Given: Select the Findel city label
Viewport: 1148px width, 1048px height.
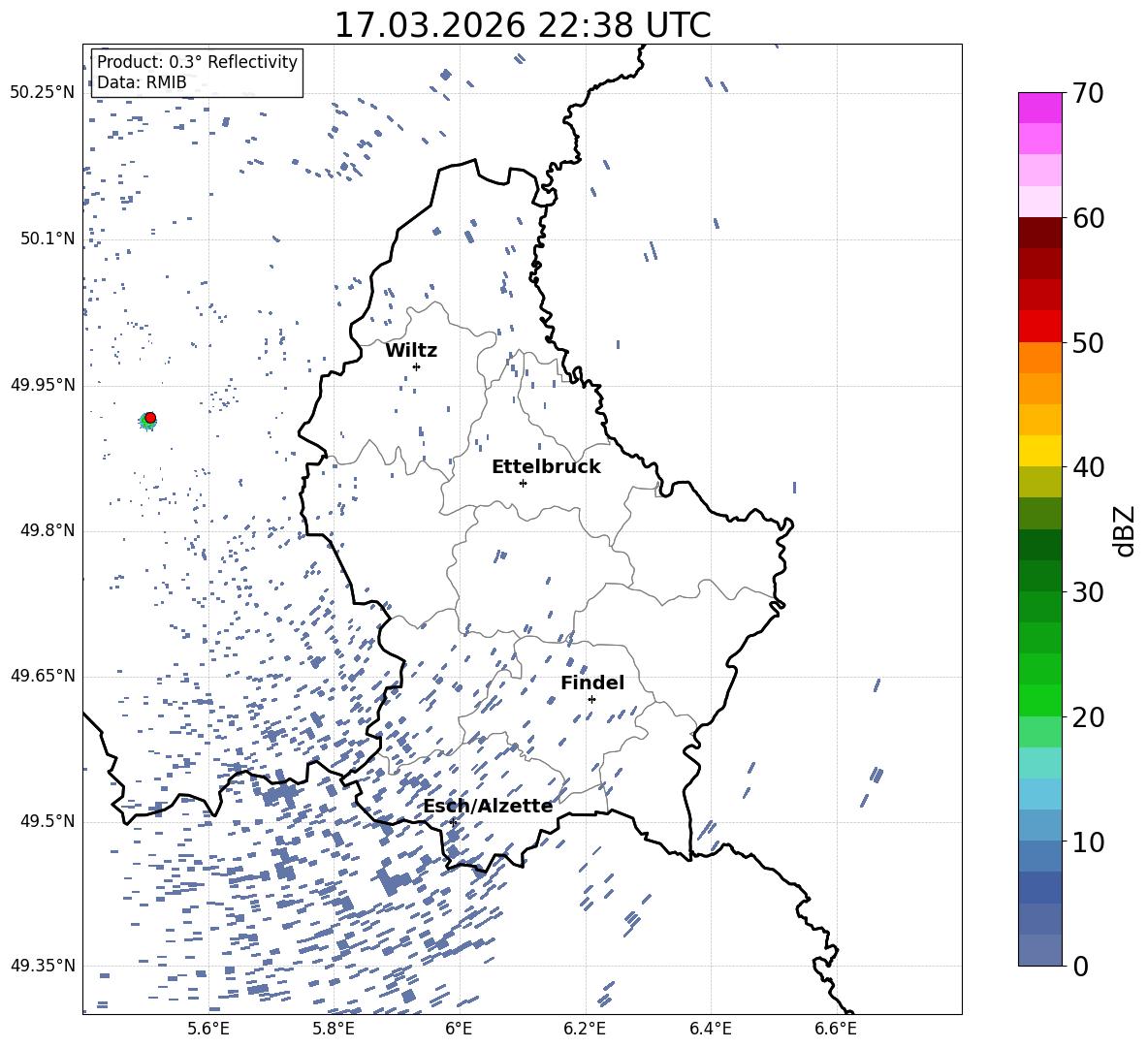Looking at the screenshot, I should pos(592,683).
